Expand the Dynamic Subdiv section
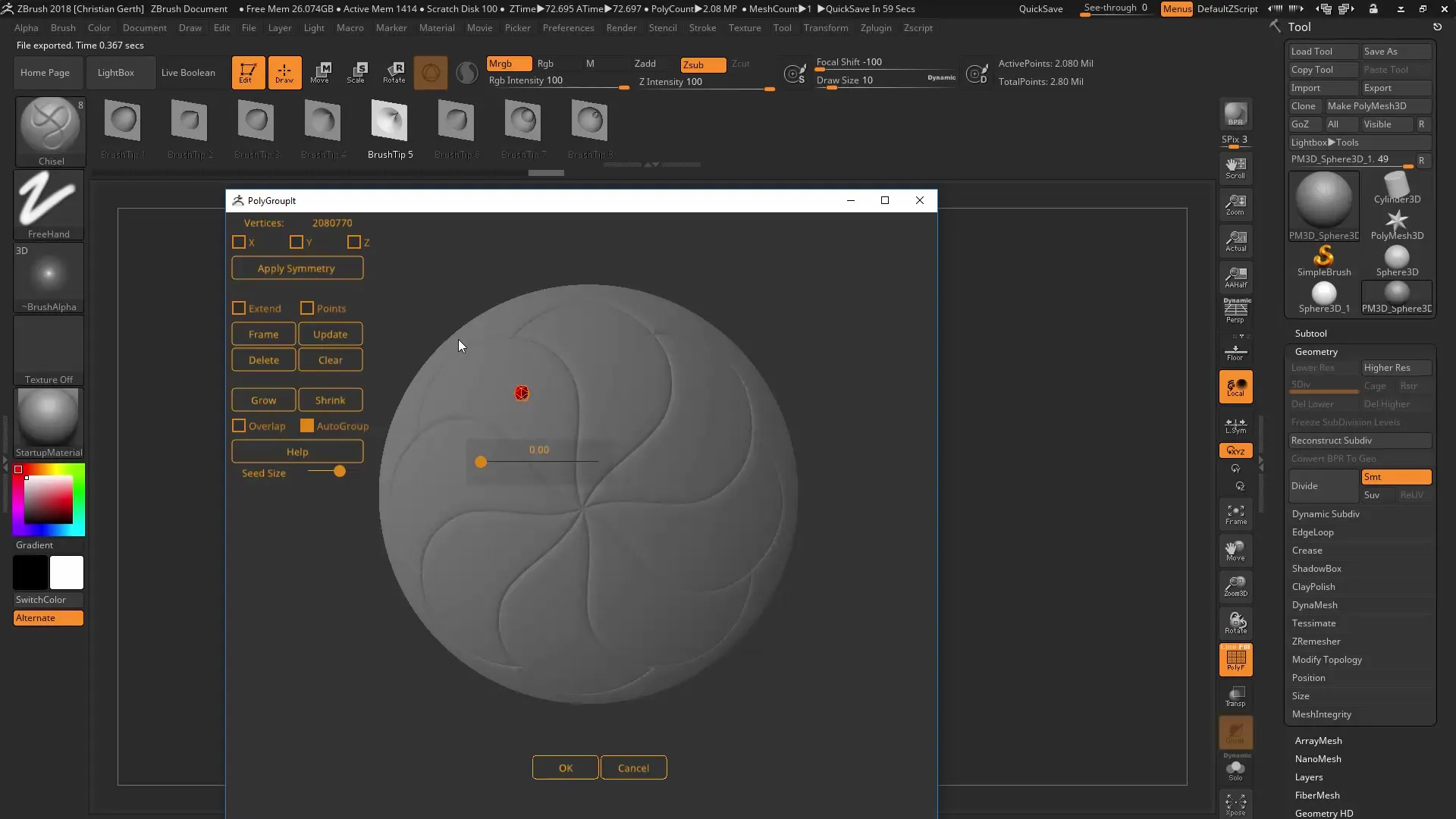 1326,514
